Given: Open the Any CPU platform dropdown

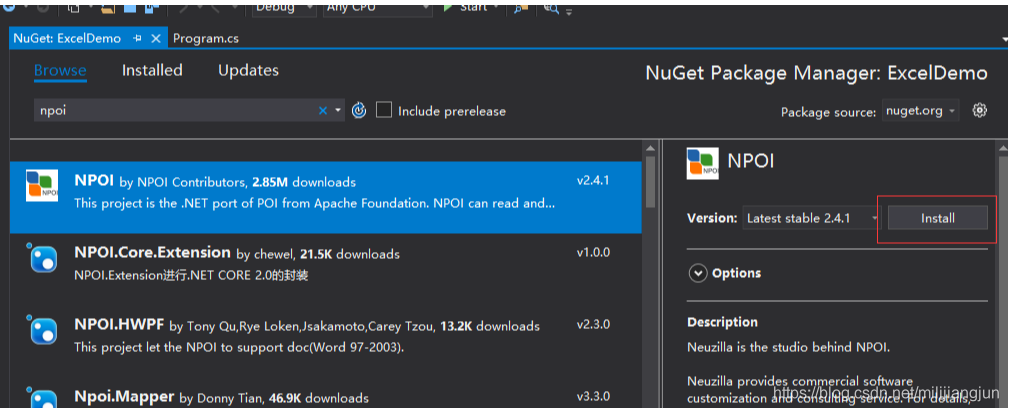Looking at the screenshot, I should coord(378,8).
